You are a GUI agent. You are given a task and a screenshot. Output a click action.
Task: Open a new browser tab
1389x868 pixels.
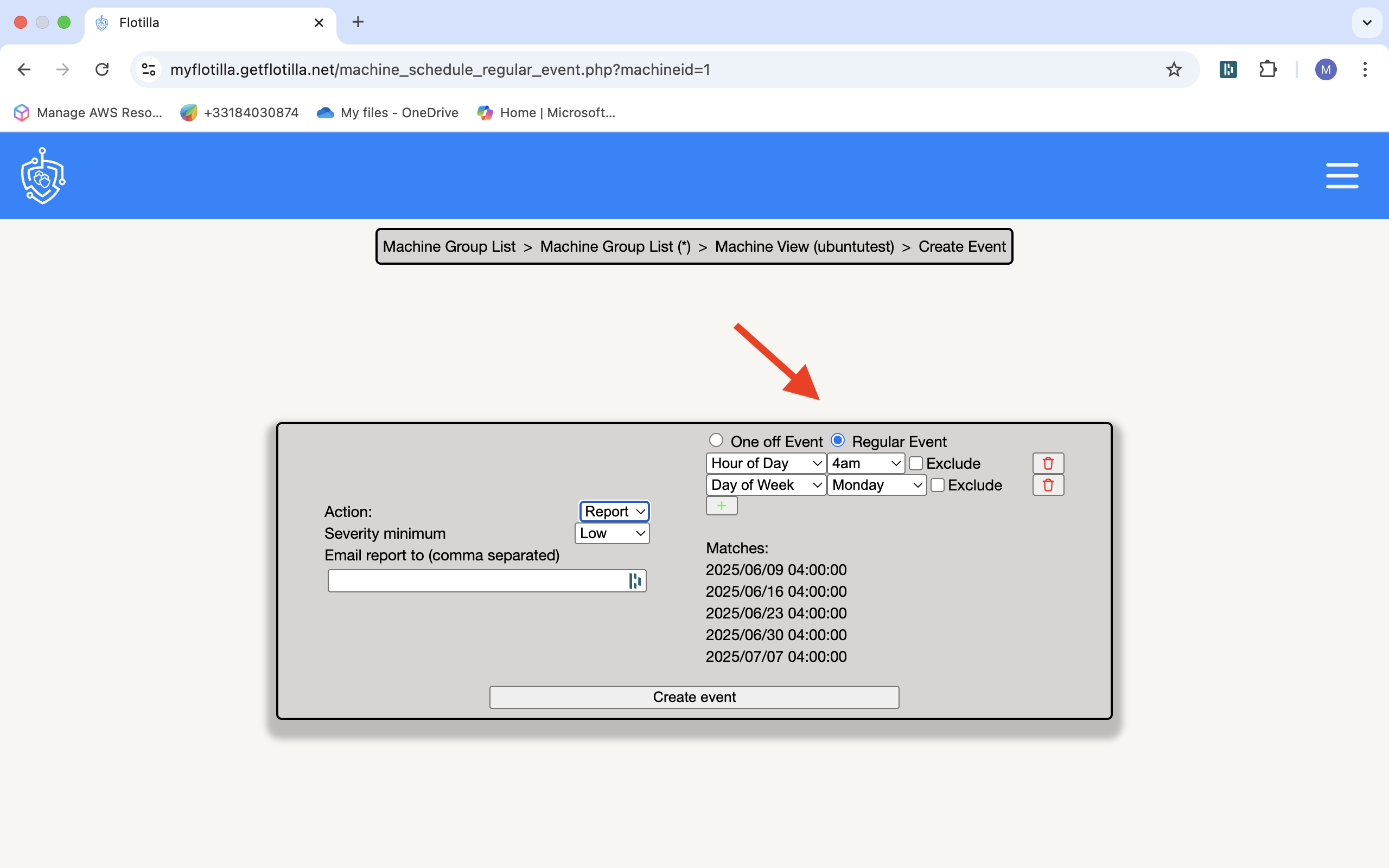(x=358, y=22)
